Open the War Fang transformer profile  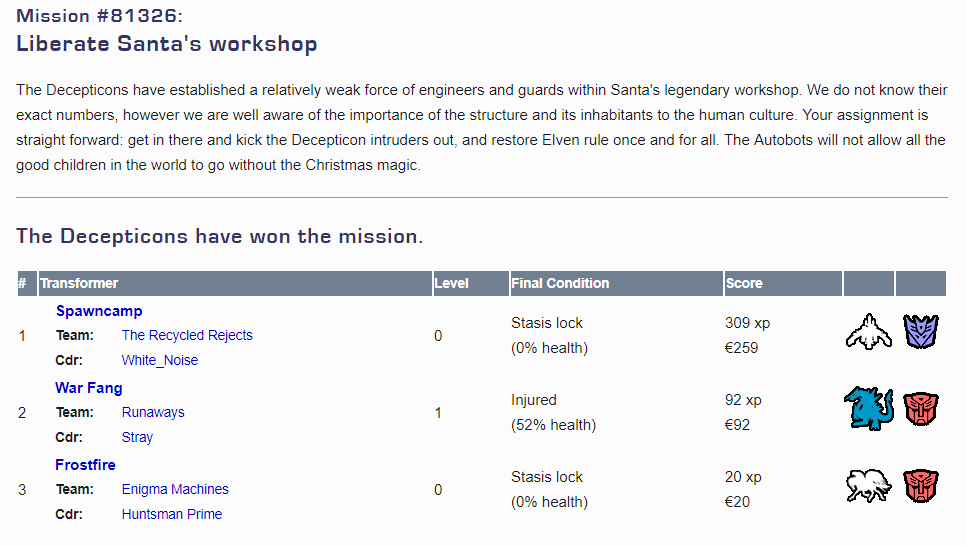pos(89,388)
